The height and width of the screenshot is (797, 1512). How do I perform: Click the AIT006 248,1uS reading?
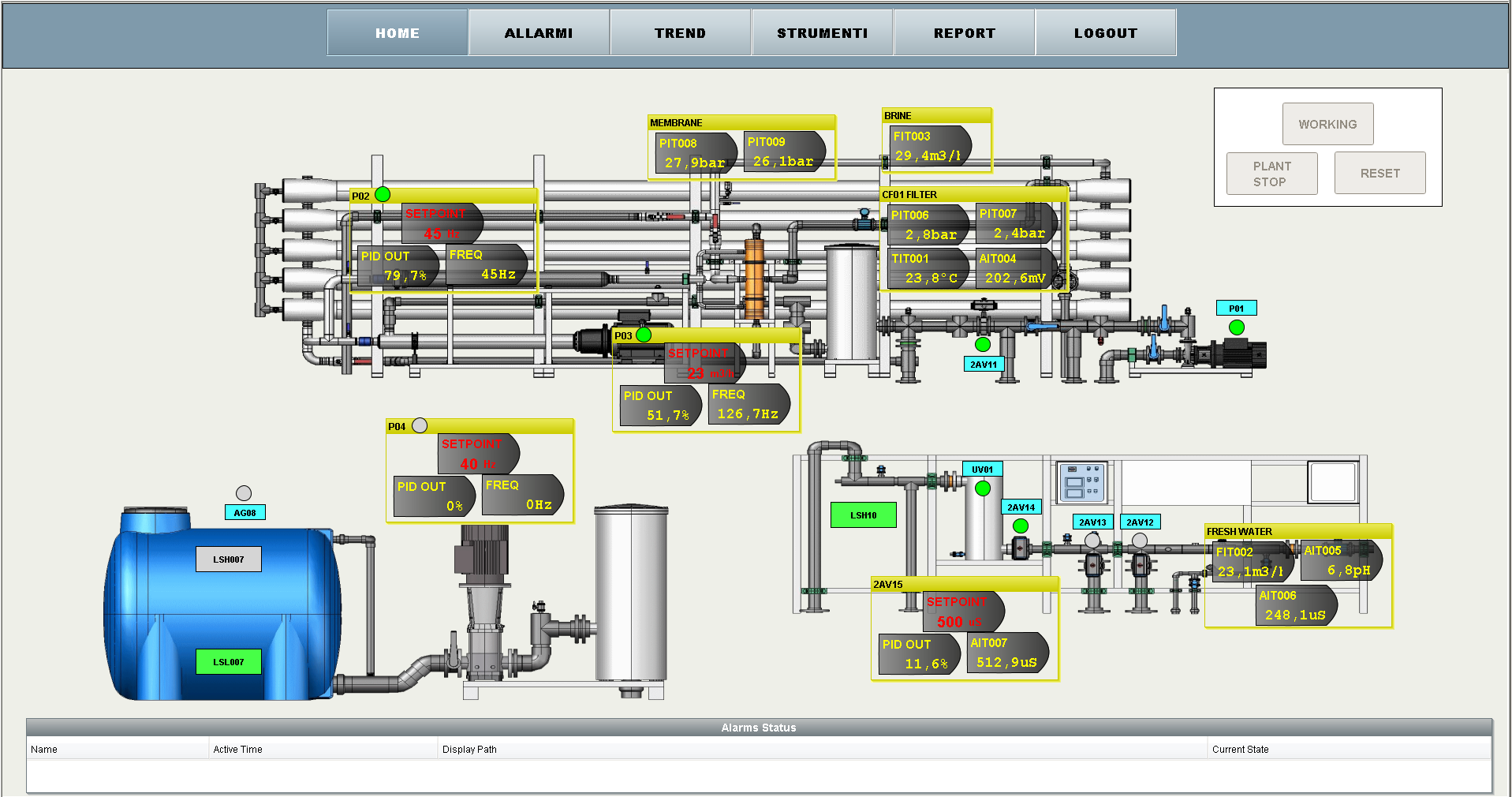(x=1297, y=605)
